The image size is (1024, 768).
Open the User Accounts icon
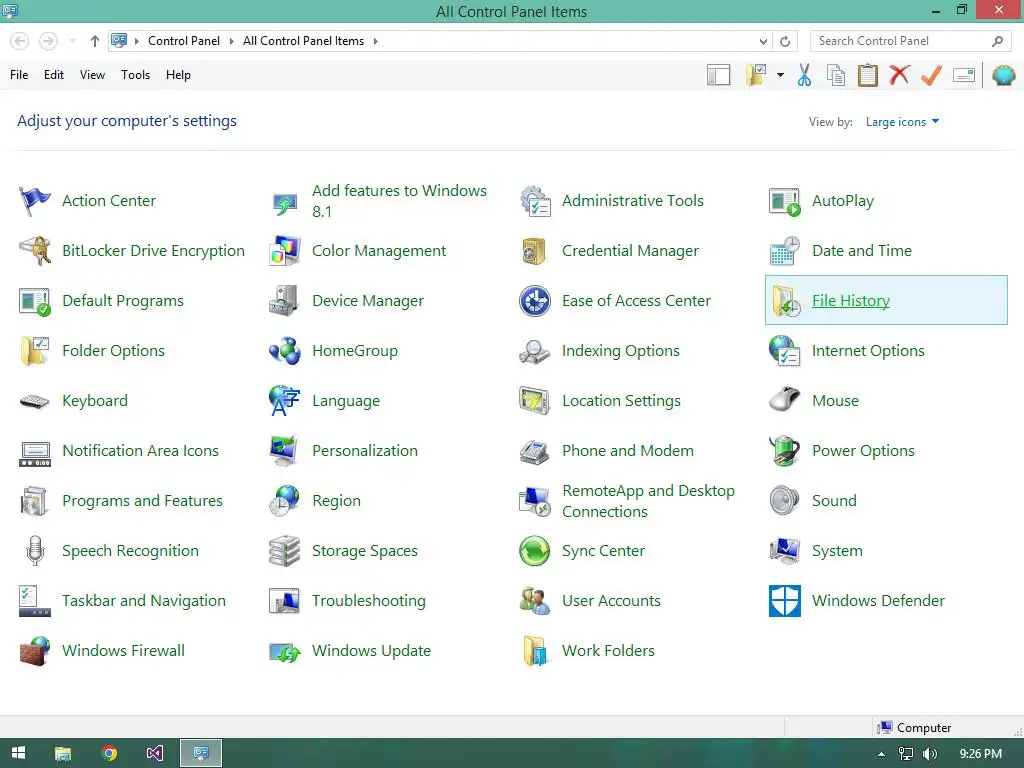tap(535, 601)
